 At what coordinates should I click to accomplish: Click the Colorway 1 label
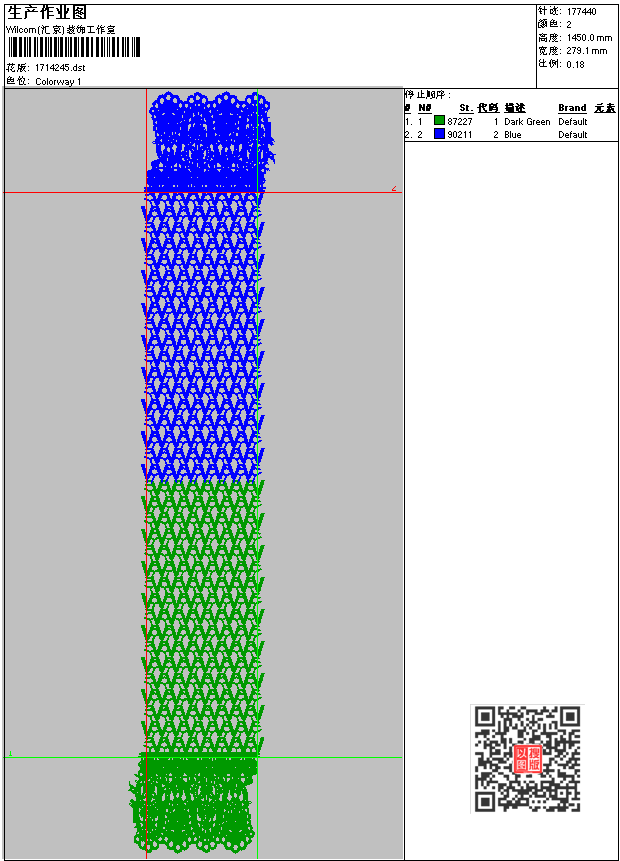[x=58, y=81]
